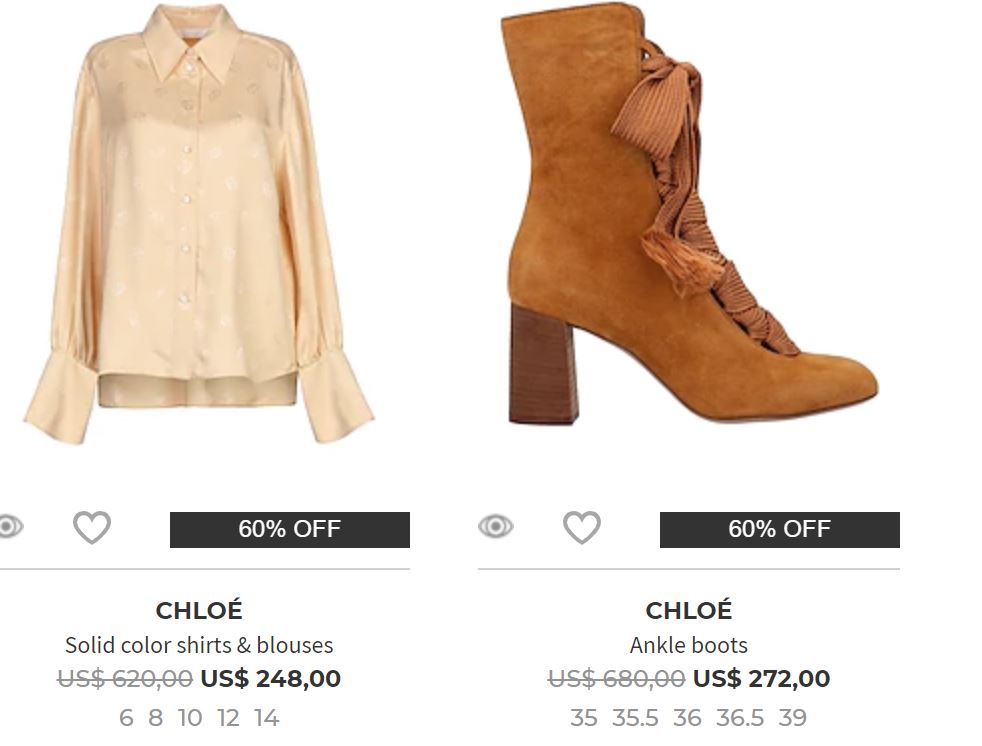Image resolution: width=982 pixels, height=746 pixels.
Task: Select boot size 39
Action: tap(793, 718)
